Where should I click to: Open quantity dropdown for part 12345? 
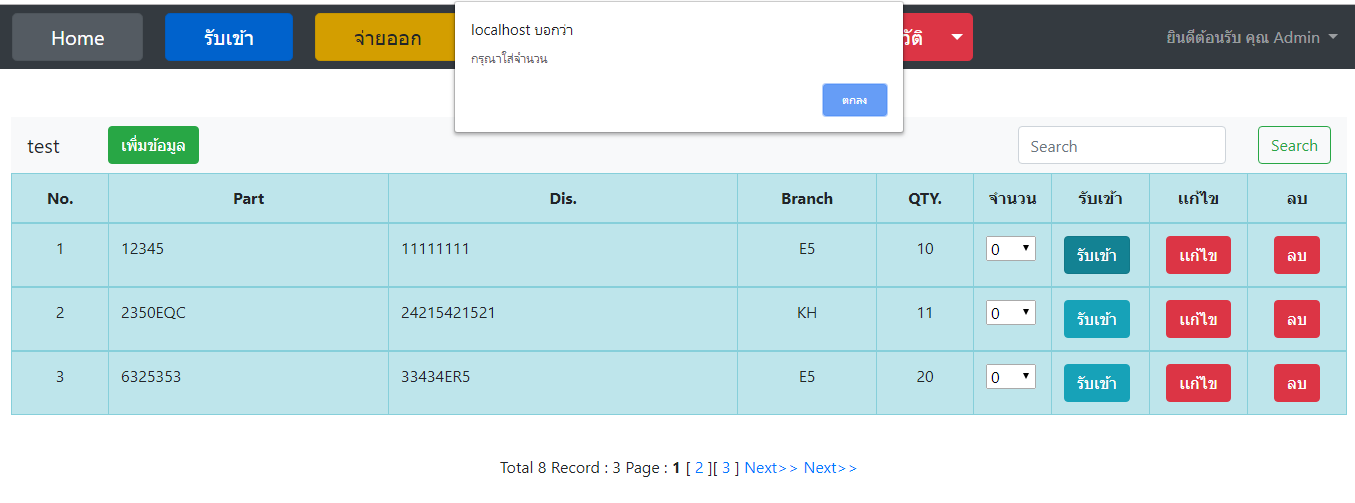point(1010,250)
